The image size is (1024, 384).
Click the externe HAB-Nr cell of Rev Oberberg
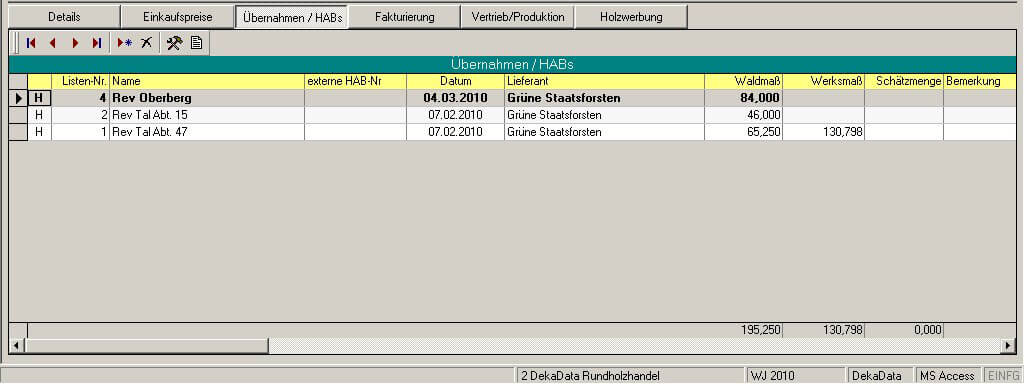point(355,99)
